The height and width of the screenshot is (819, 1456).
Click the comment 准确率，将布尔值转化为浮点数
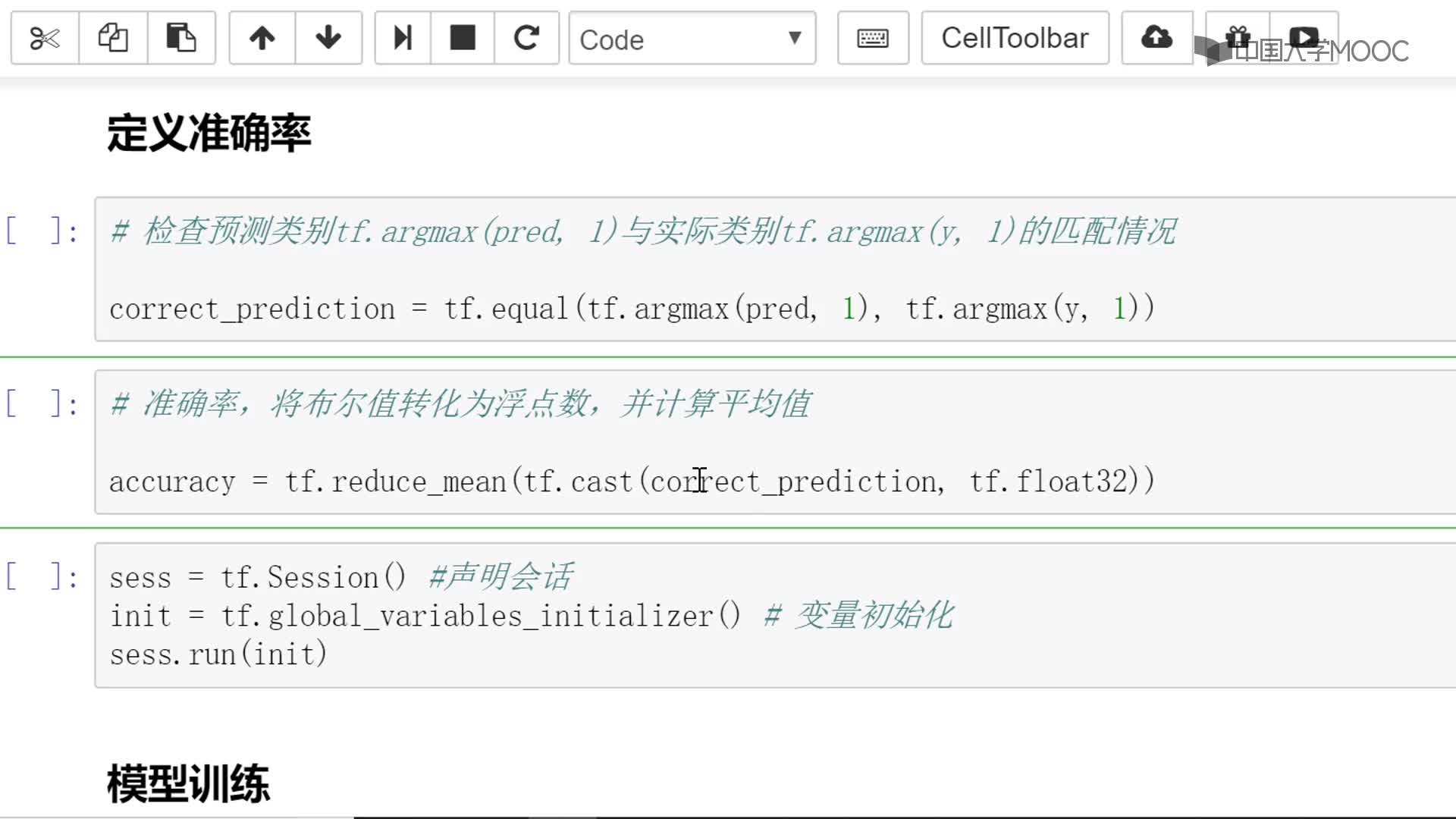pyautogui.click(x=461, y=403)
